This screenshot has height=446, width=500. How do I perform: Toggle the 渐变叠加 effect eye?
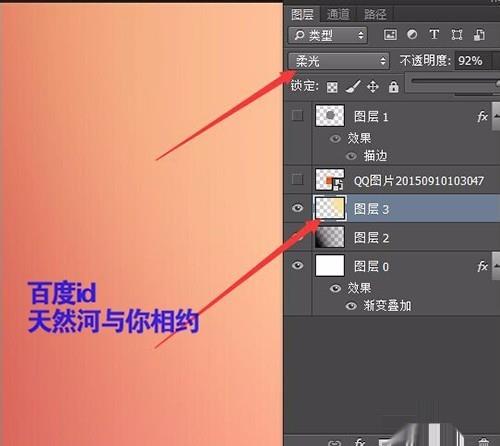pos(351,306)
